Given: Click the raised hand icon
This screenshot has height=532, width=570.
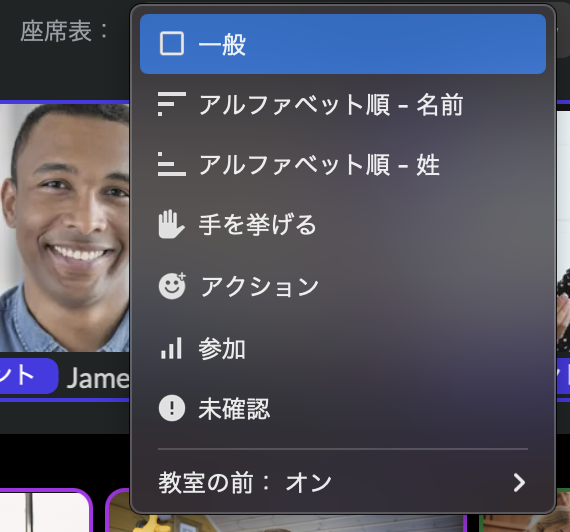Looking at the screenshot, I should pyautogui.click(x=171, y=225).
